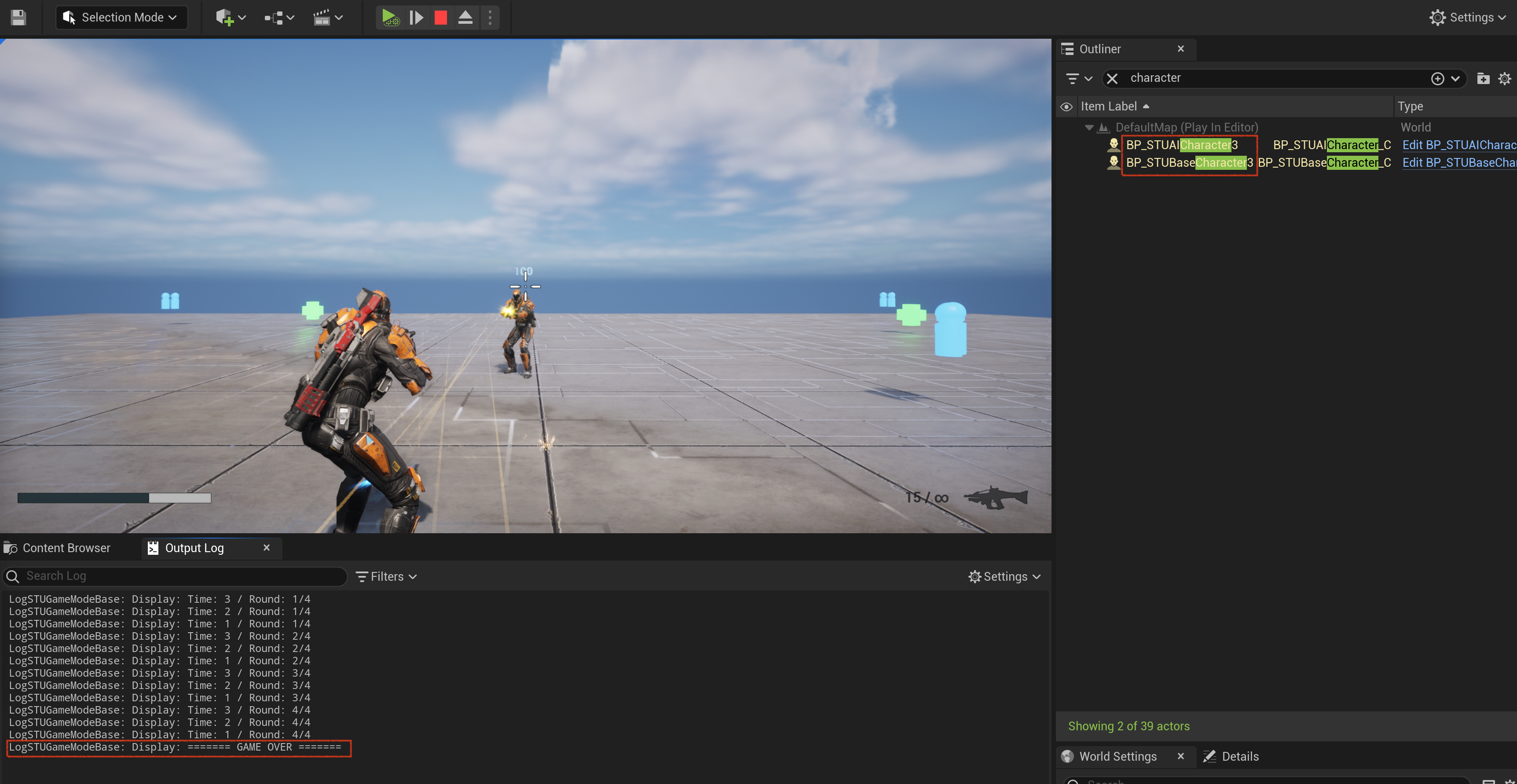Open the Output Log Filters dropdown

click(387, 577)
